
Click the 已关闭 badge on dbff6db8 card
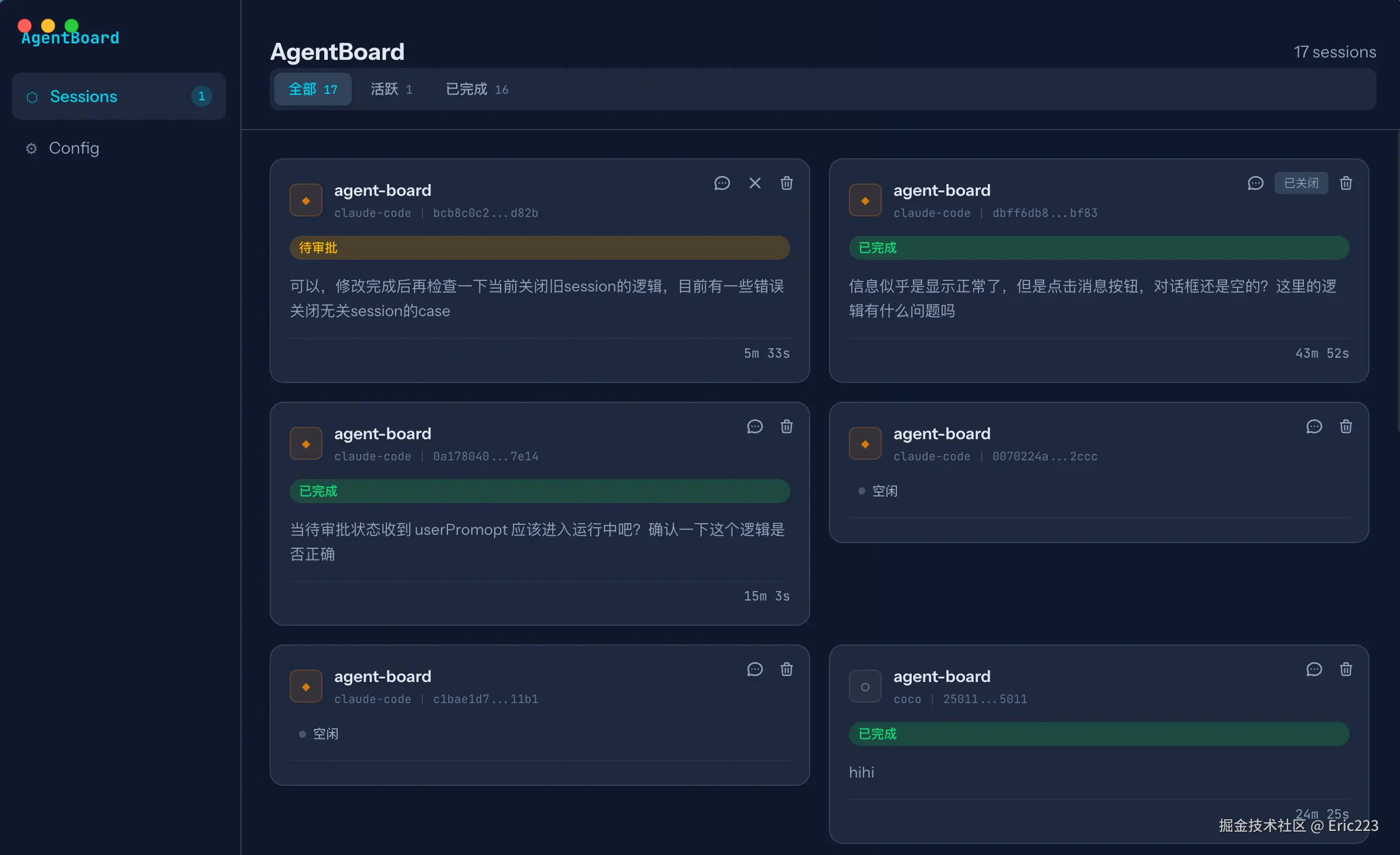click(x=1301, y=184)
